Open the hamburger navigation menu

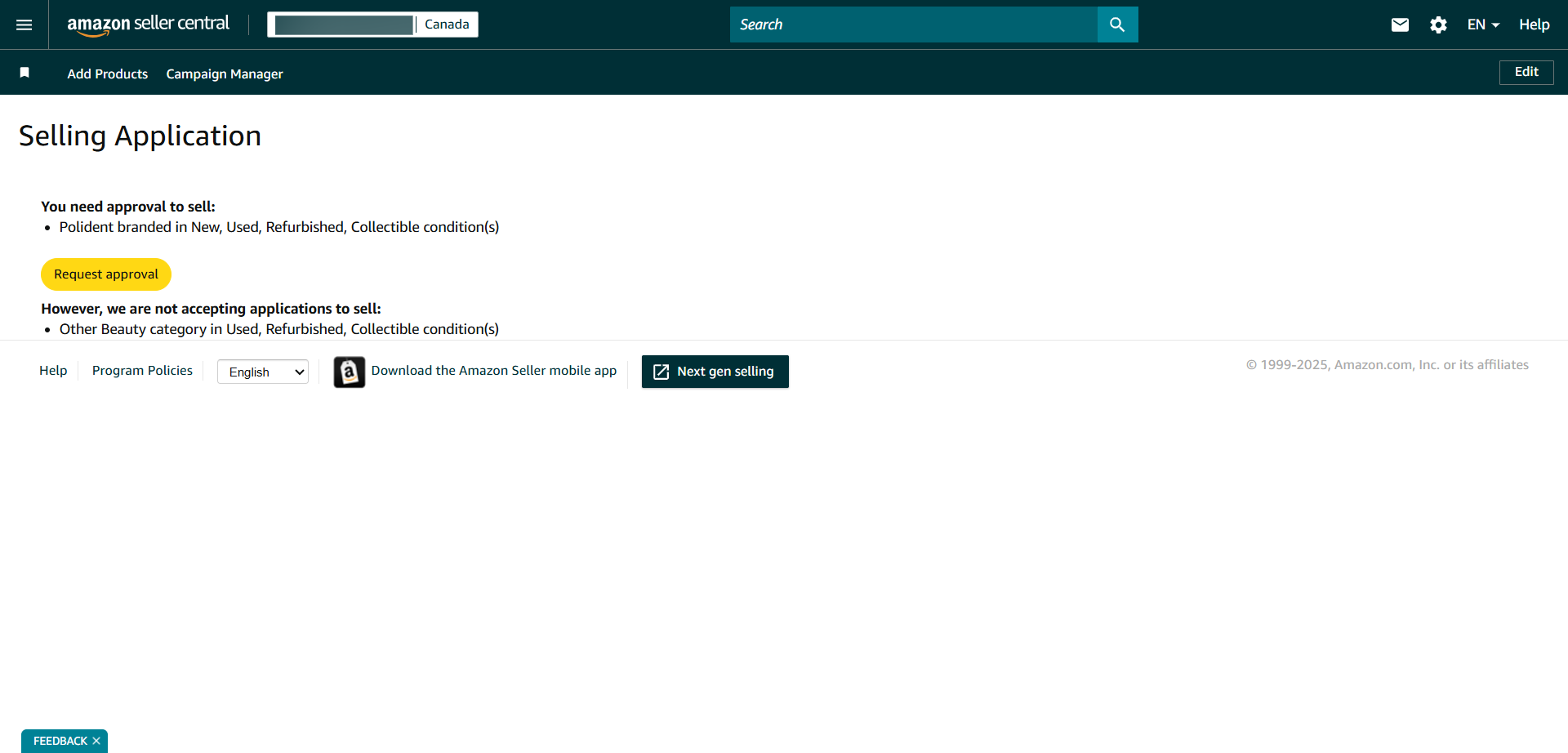click(x=24, y=25)
